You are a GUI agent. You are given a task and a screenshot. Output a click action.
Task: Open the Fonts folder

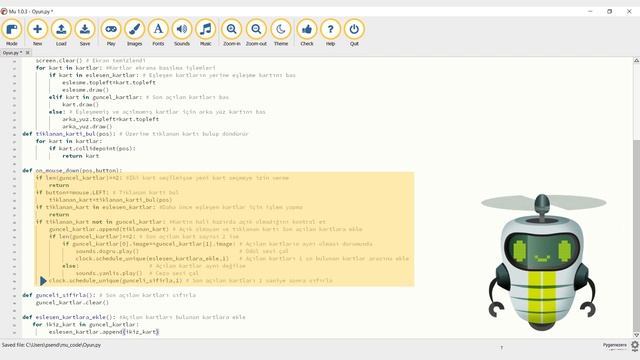click(158, 33)
